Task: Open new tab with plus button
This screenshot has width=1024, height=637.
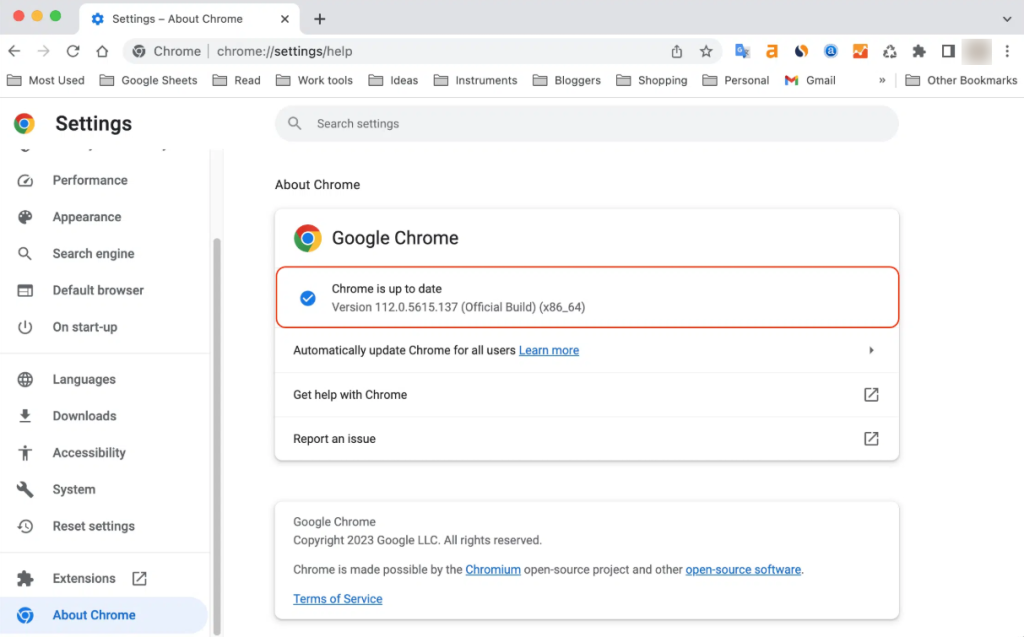Action: pos(320,19)
